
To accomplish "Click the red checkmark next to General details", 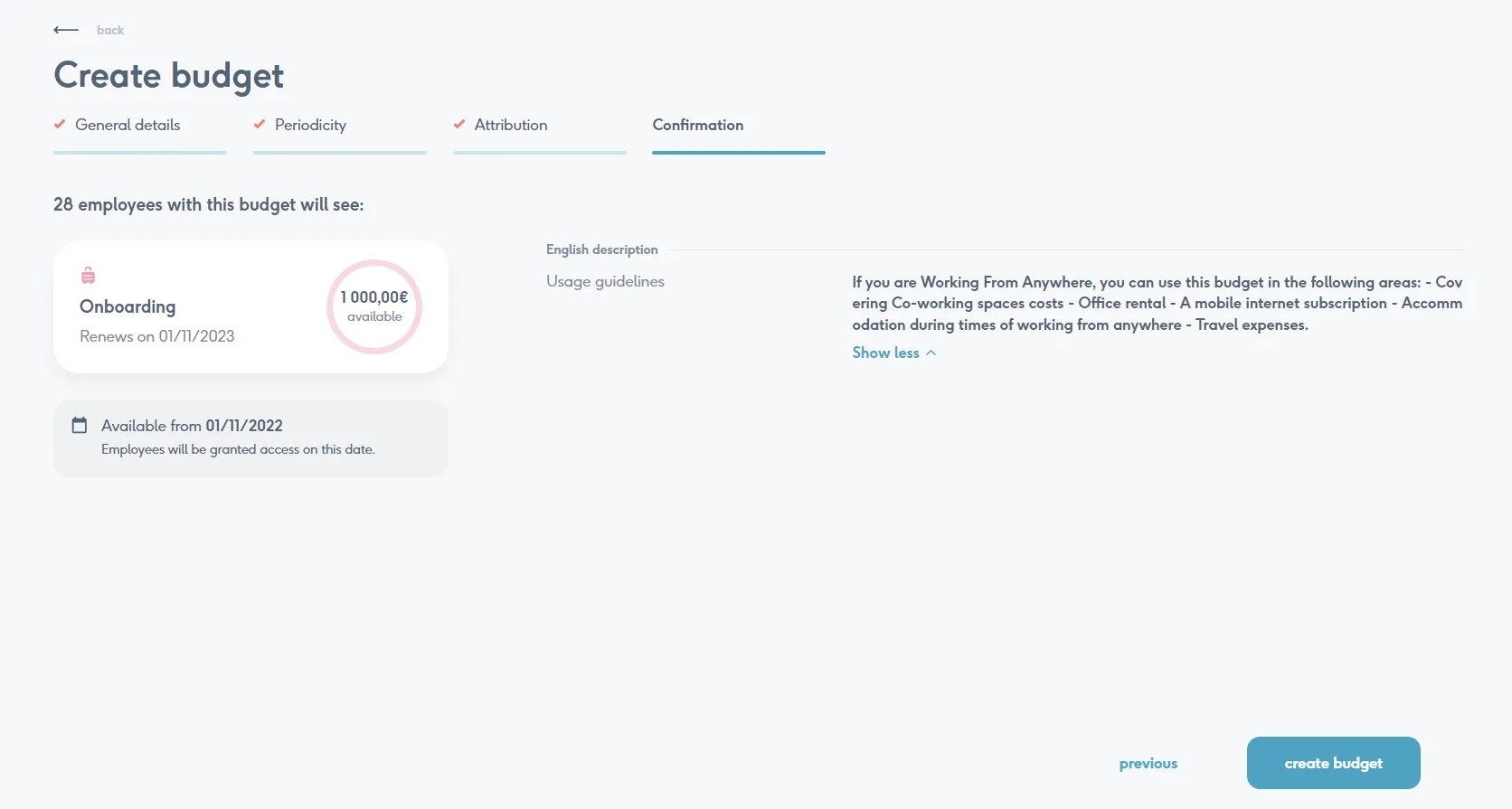I will click(x=60, y=125).
